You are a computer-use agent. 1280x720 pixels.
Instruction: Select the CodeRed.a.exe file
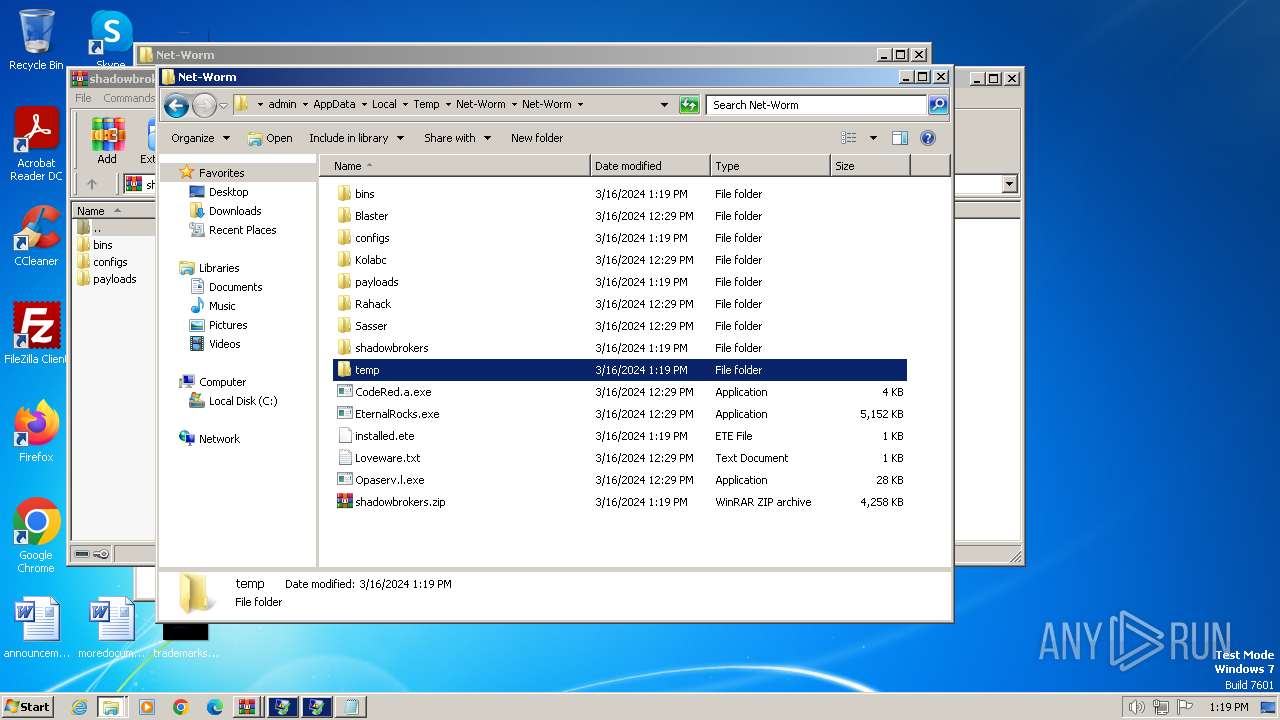click(620, 392)
